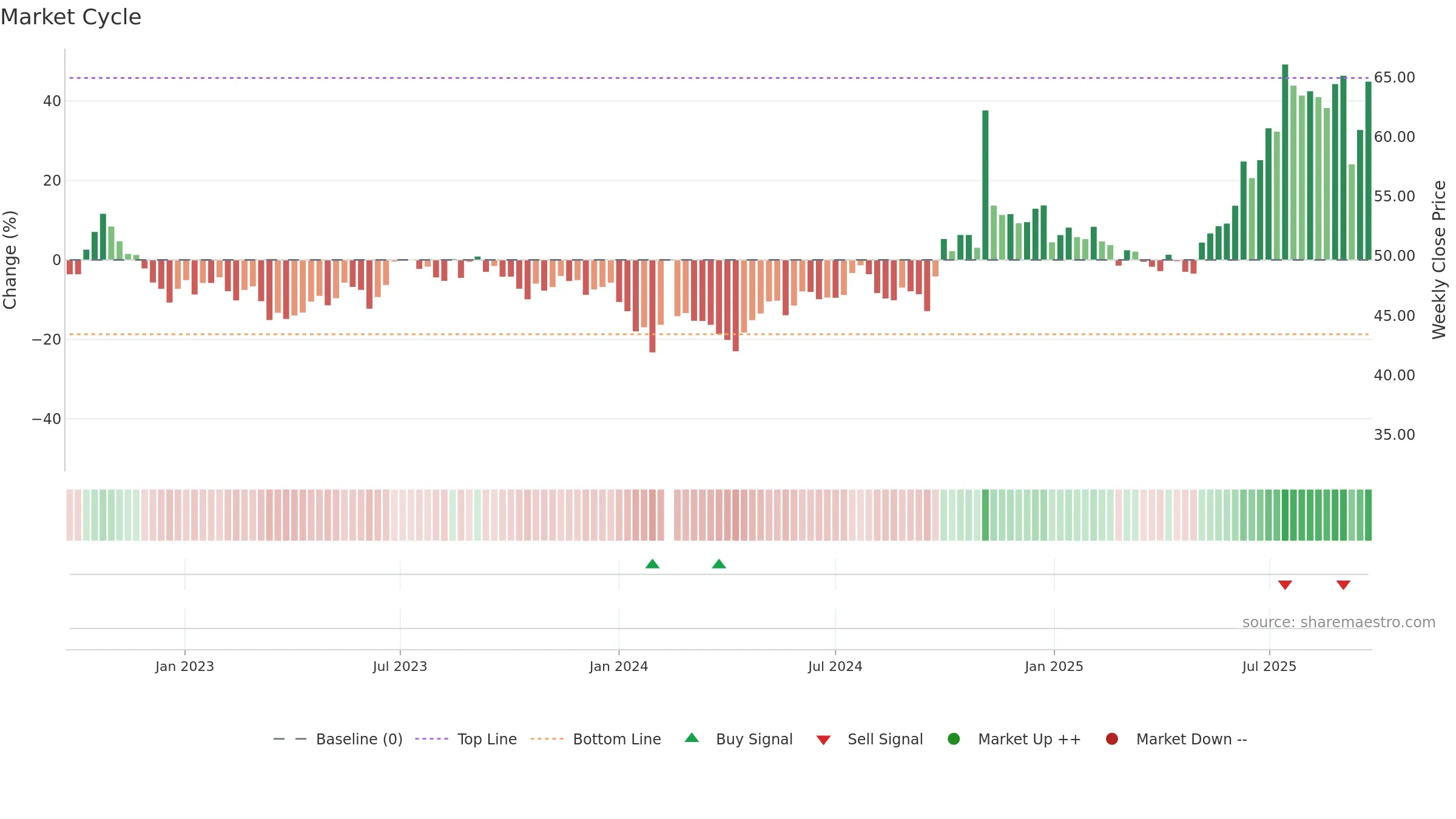Click the −20 tick on the change axis
This screenshot has height=819, width=1456.
point(47,340)
